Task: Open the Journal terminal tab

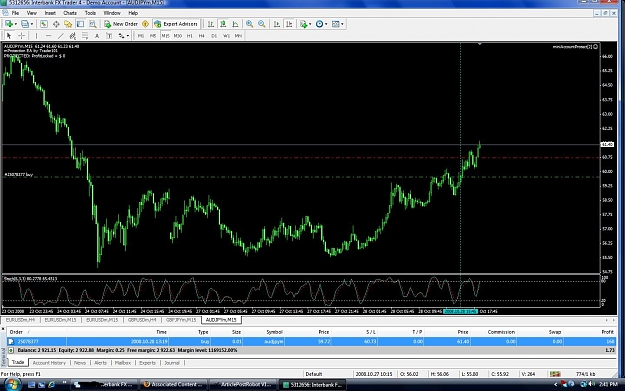Action: pyautogui.click(x=172, y=363)
